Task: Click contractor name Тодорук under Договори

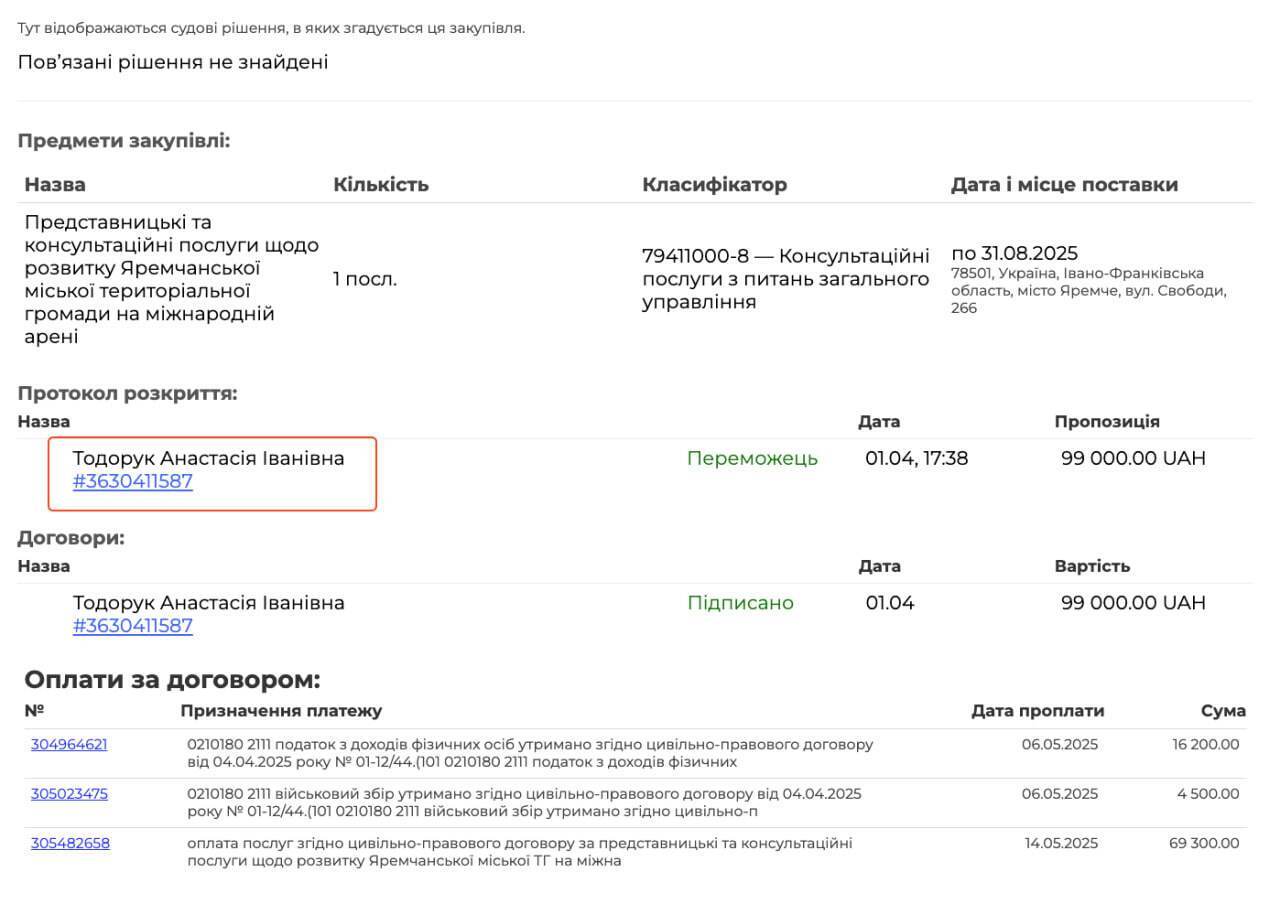Action: click(x=208, y=603)
